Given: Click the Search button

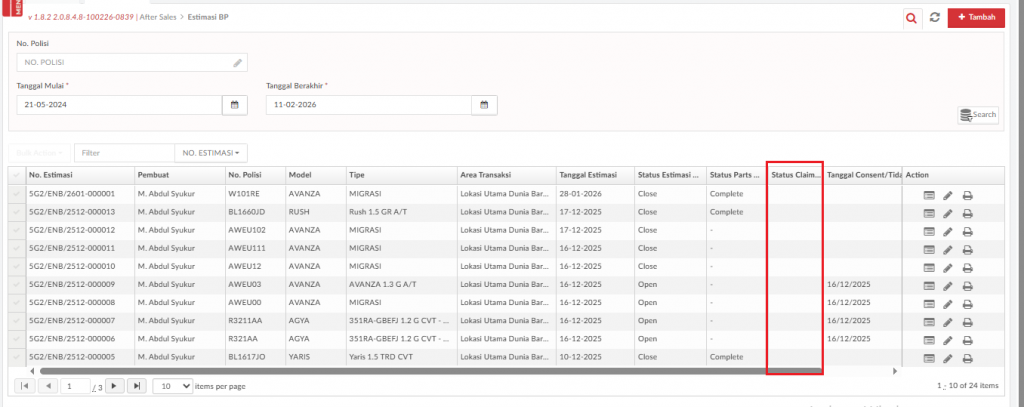Looking at the screenshot, I should [x=978, y=115].
